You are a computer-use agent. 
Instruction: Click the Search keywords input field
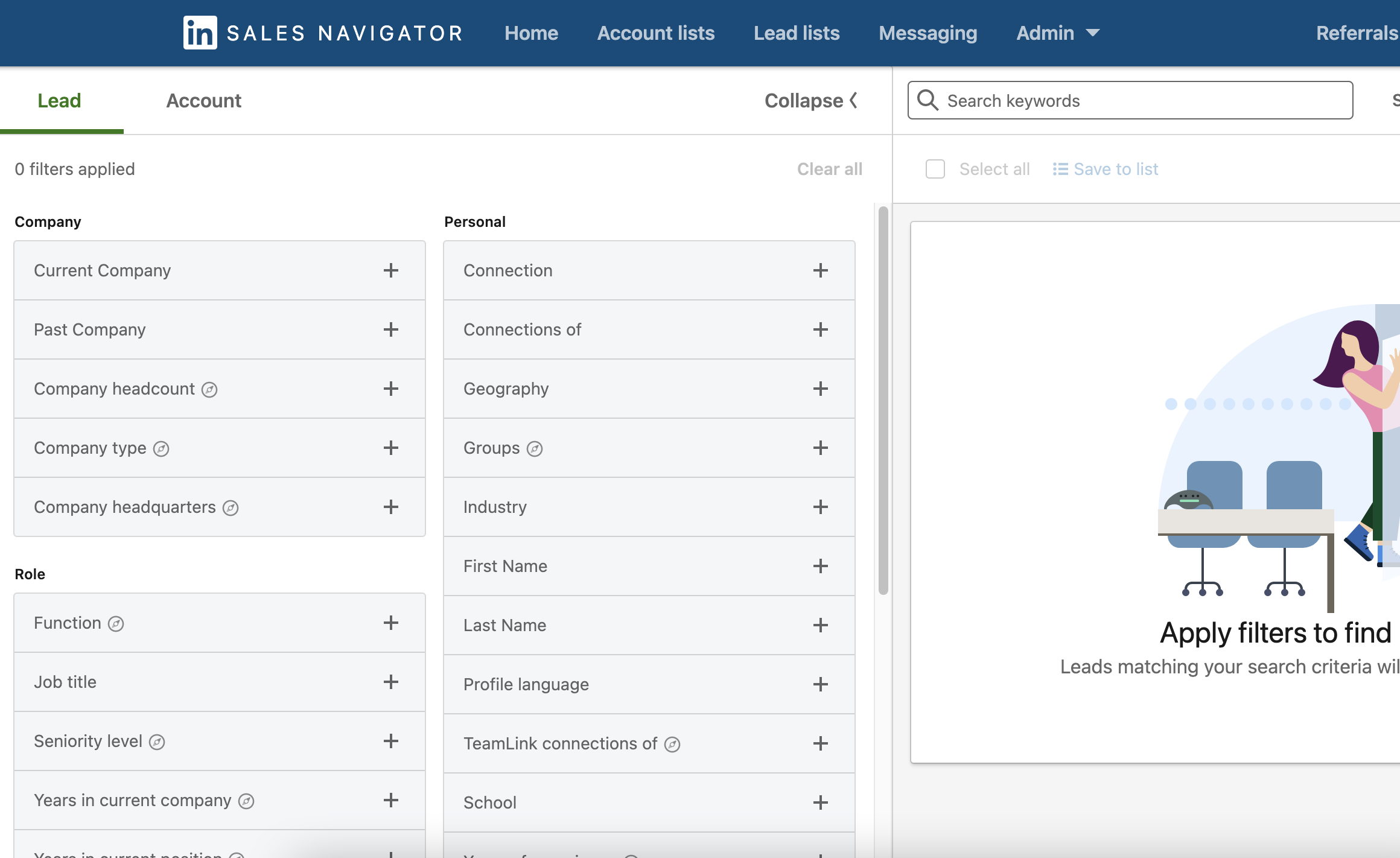[x=1131, y=100]
